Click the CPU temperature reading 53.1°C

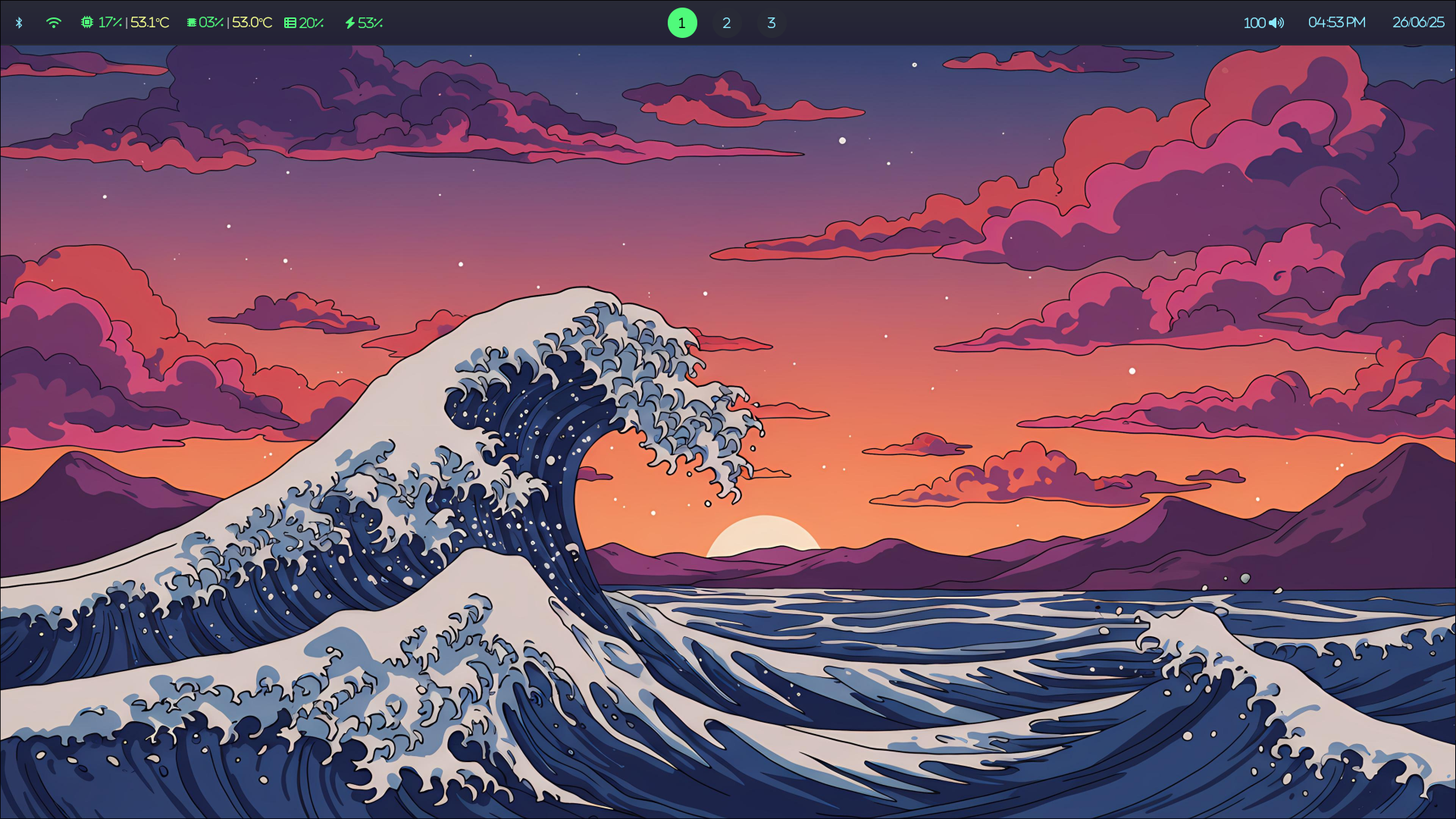pos(149,22)
